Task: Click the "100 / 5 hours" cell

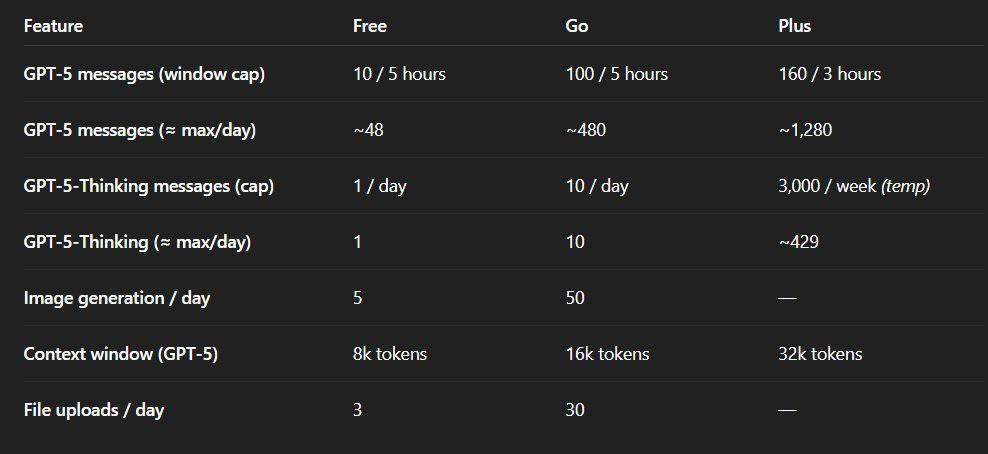Action: 616,74
